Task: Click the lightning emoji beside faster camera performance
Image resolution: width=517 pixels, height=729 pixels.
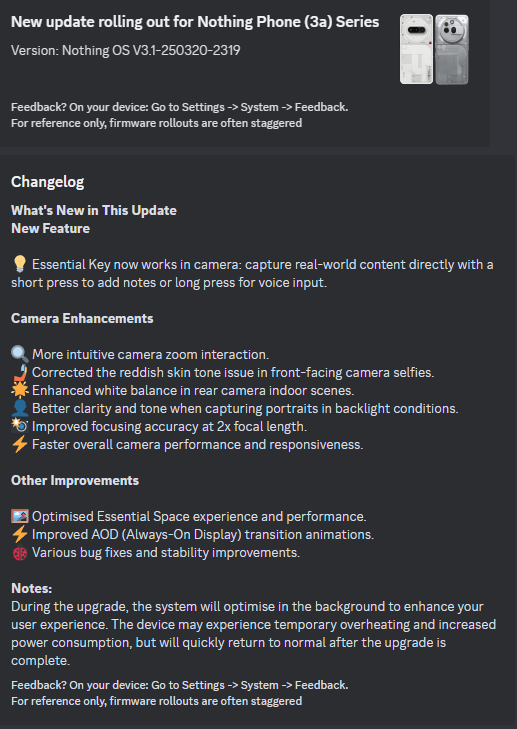Action: coord(20,444)
